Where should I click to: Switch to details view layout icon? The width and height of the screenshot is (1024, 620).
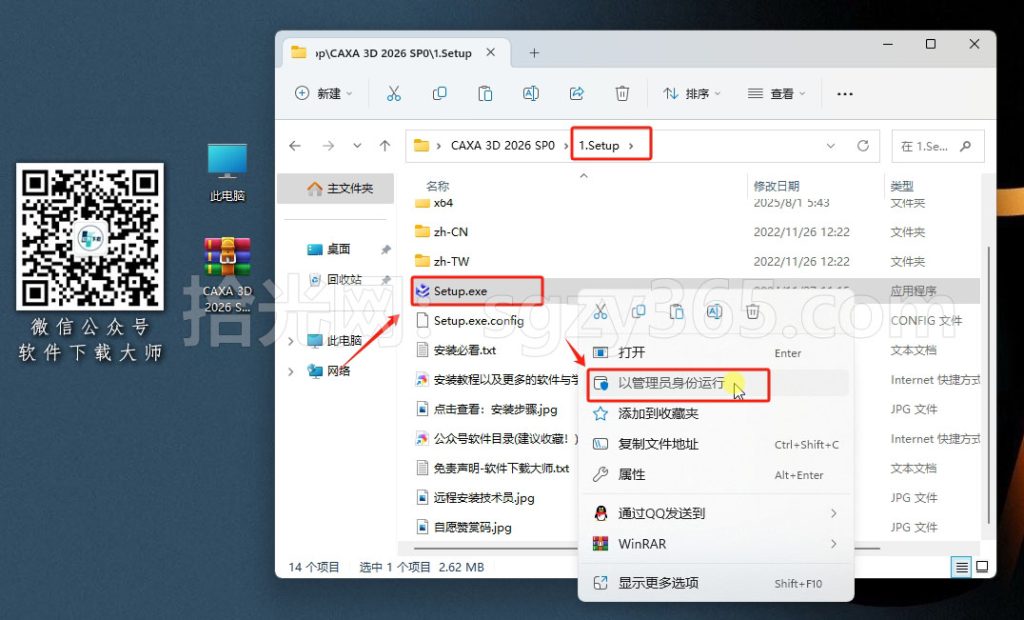(x=961, y=567)
